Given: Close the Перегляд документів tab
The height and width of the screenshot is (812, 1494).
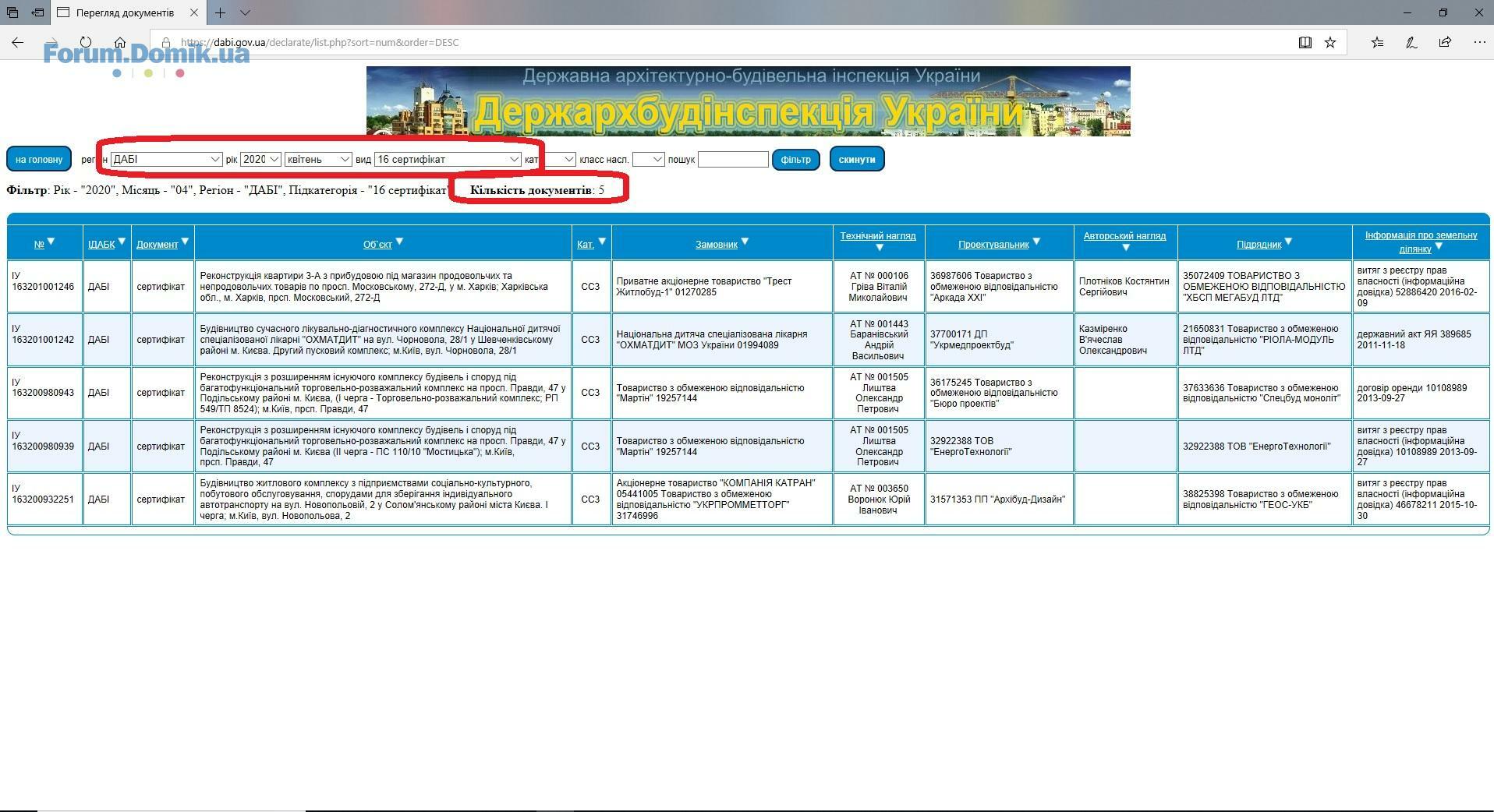Looking at the screenshot, I should 194,12.
